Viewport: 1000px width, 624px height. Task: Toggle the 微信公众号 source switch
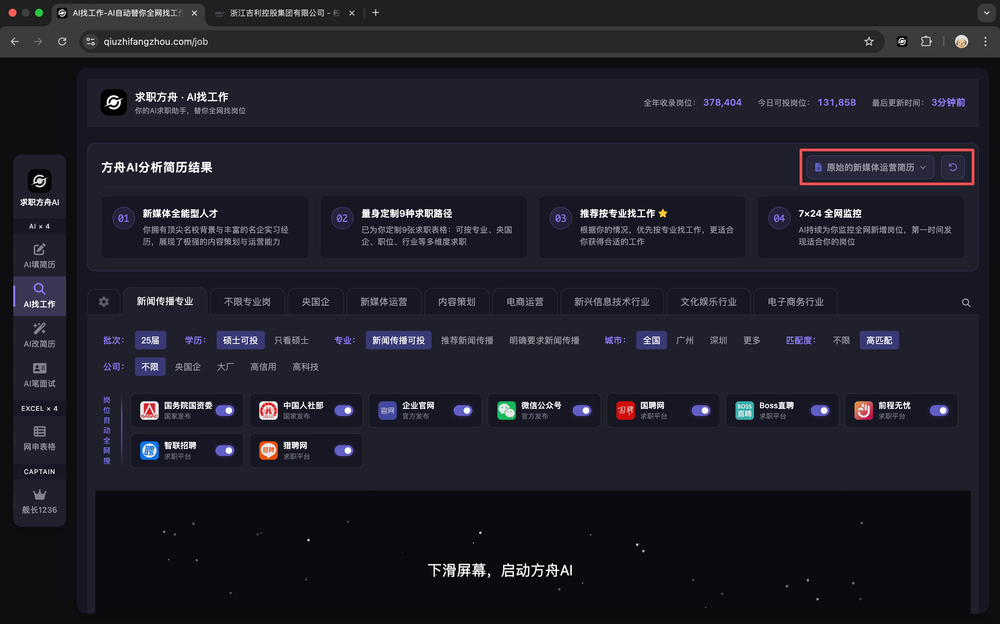(x=582, y=410)
